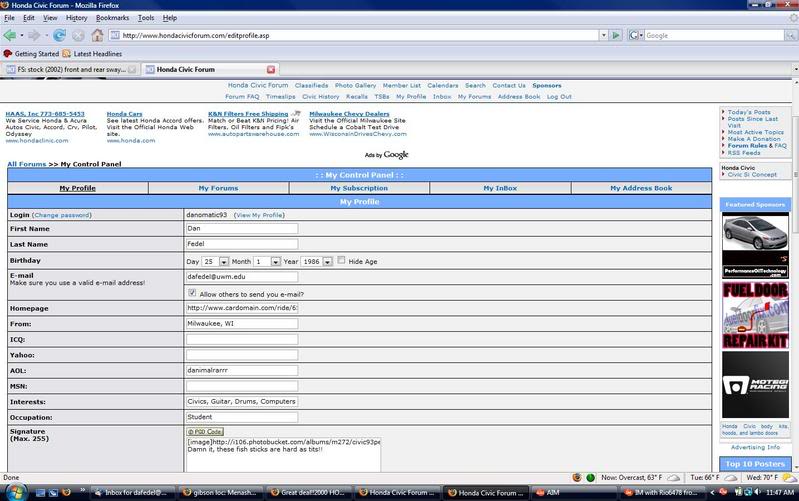Click the Fuel Door Repair Kit ad

point(755,315)
